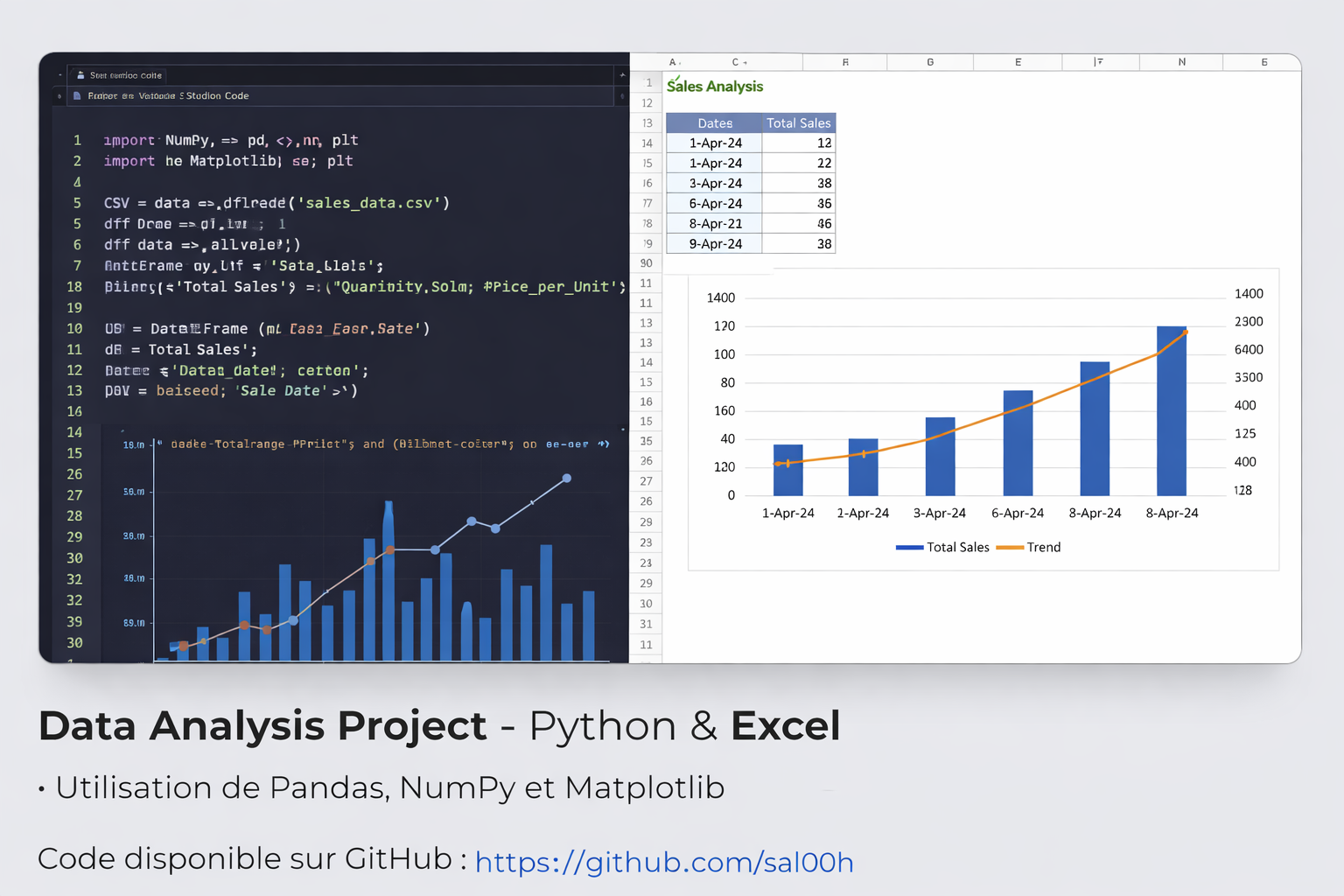
Task: Select the Total Sales table header cell
Action: pyautogui.click(x=798, y=123)
